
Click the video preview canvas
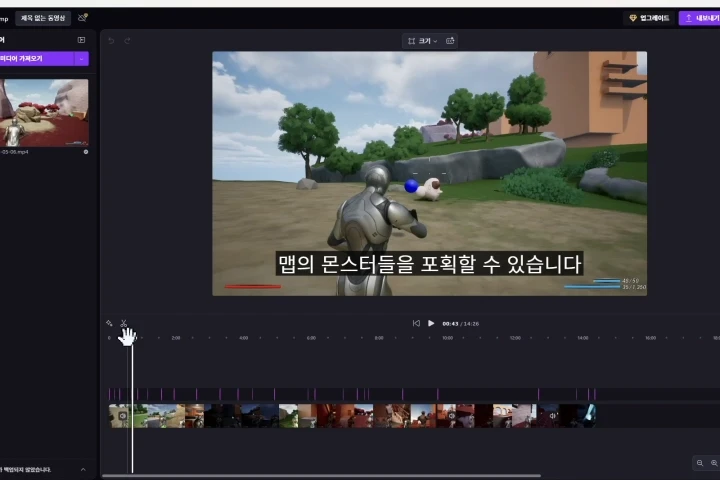pos(429,173)
